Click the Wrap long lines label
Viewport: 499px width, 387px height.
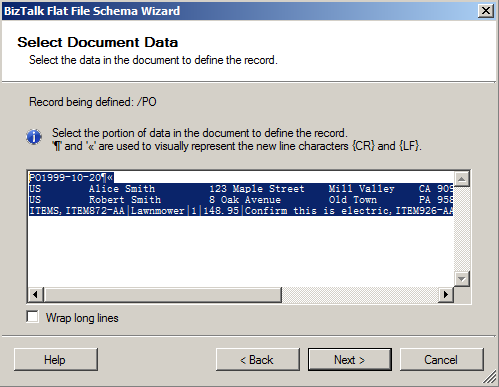(82, 318)
